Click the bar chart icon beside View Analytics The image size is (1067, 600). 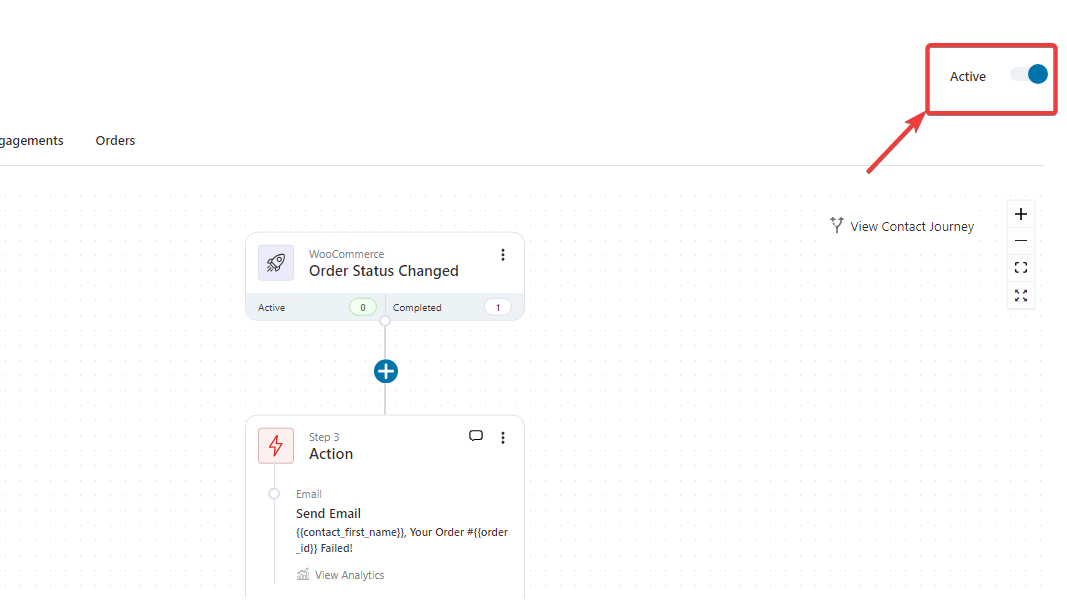(303, 575)
